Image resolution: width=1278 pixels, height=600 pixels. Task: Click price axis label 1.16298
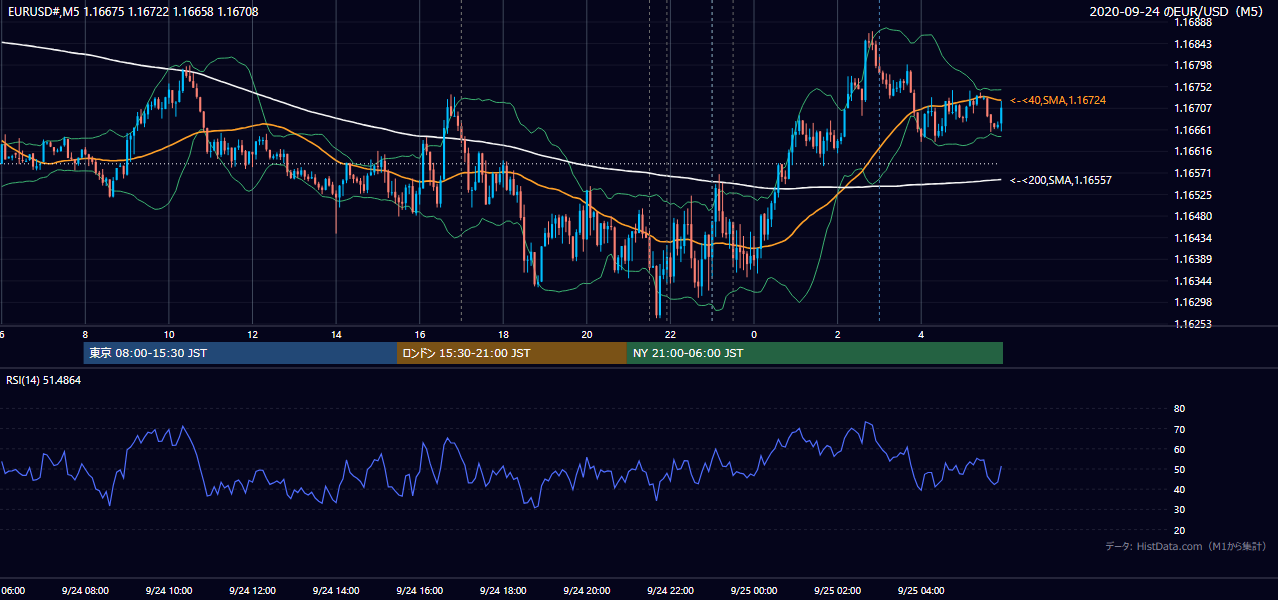pyautogui.click(x=1193, y=302)
